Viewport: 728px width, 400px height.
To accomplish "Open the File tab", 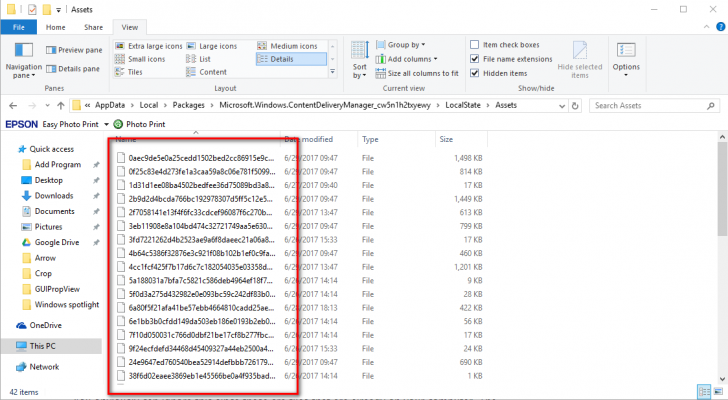I will [x=19, y=27].
